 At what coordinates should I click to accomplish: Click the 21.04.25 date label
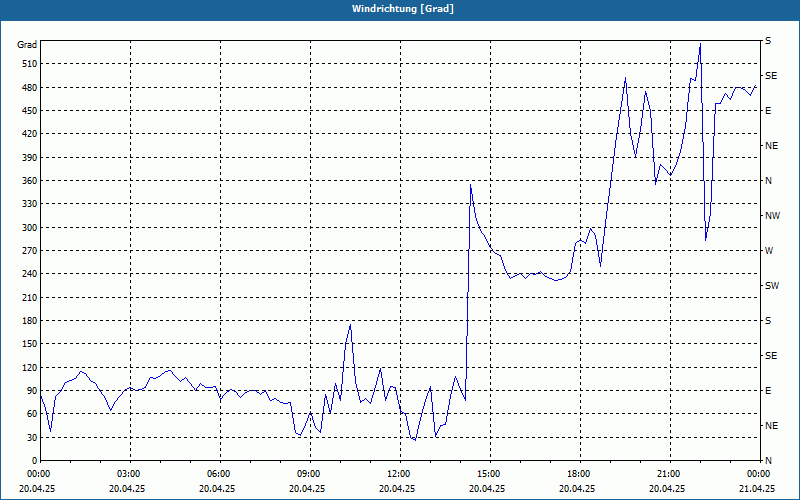pos(757,488)
